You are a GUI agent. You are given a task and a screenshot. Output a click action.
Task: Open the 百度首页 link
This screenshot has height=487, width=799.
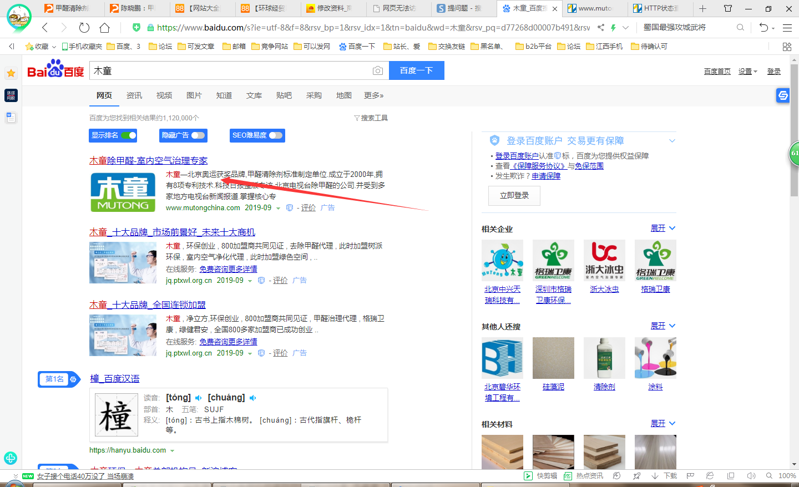[717, 71]
